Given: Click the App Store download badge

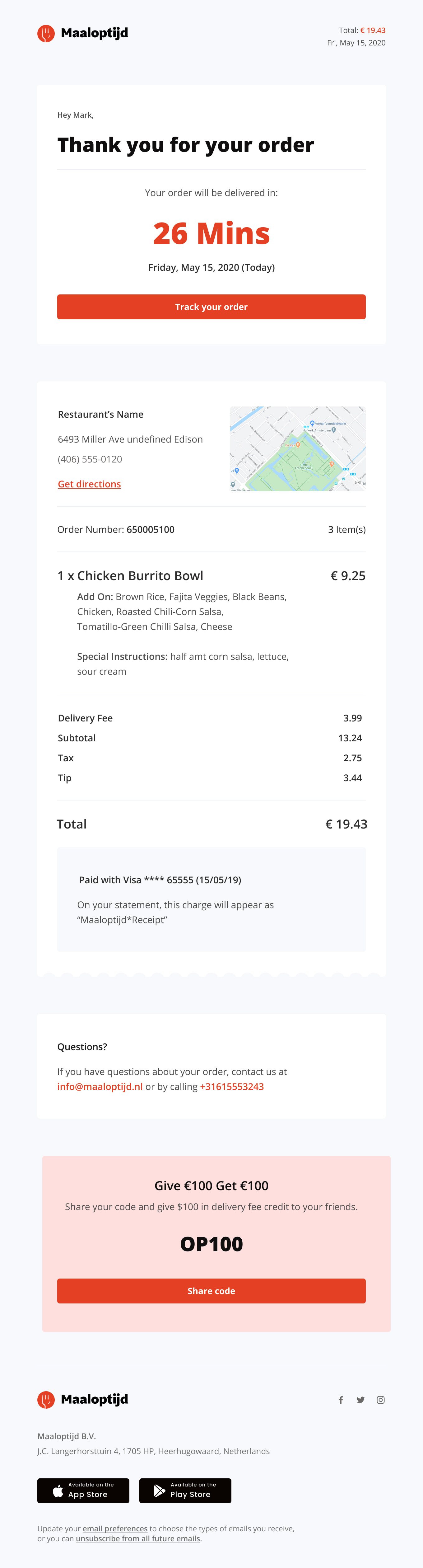Looking at the screenshot, I should pos(83,1490).
